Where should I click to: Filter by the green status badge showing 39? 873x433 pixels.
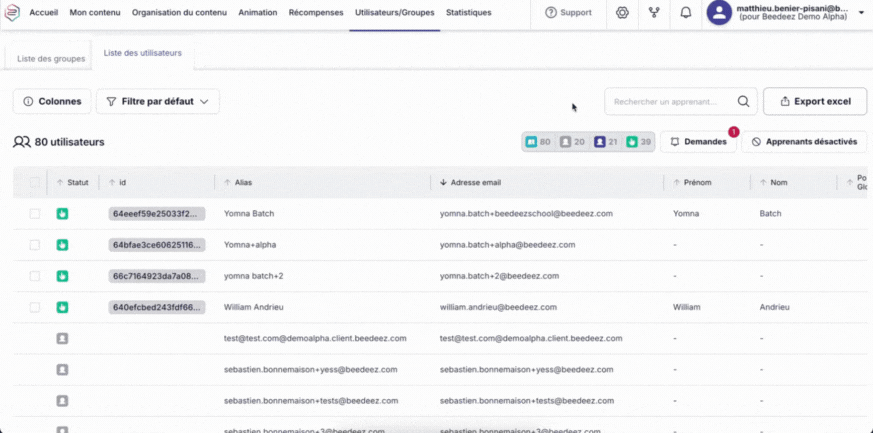pyautogui.click(x=638, y=142)
